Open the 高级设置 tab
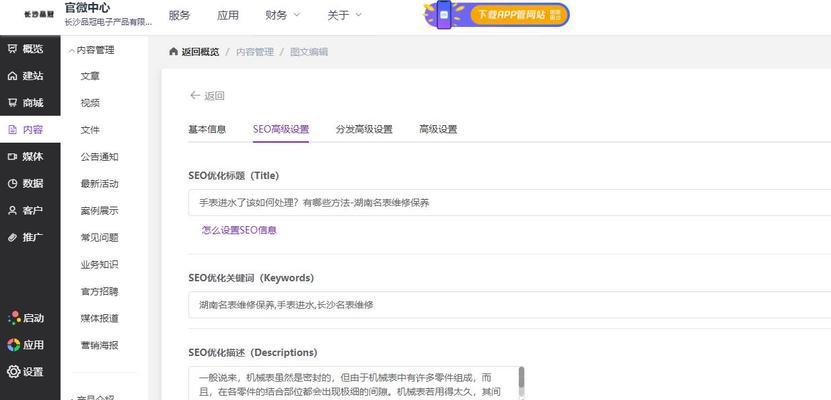 coord(438,129)
